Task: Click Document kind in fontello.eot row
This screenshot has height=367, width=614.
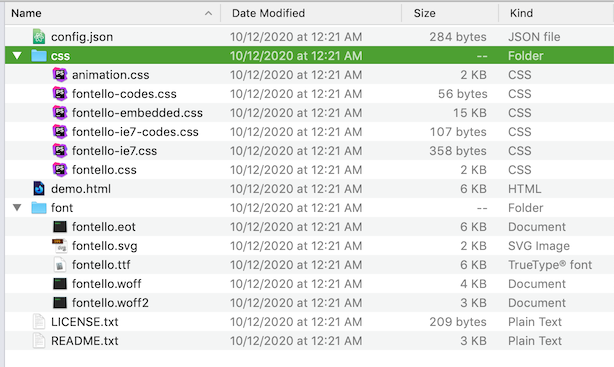Action: (537, 226)
